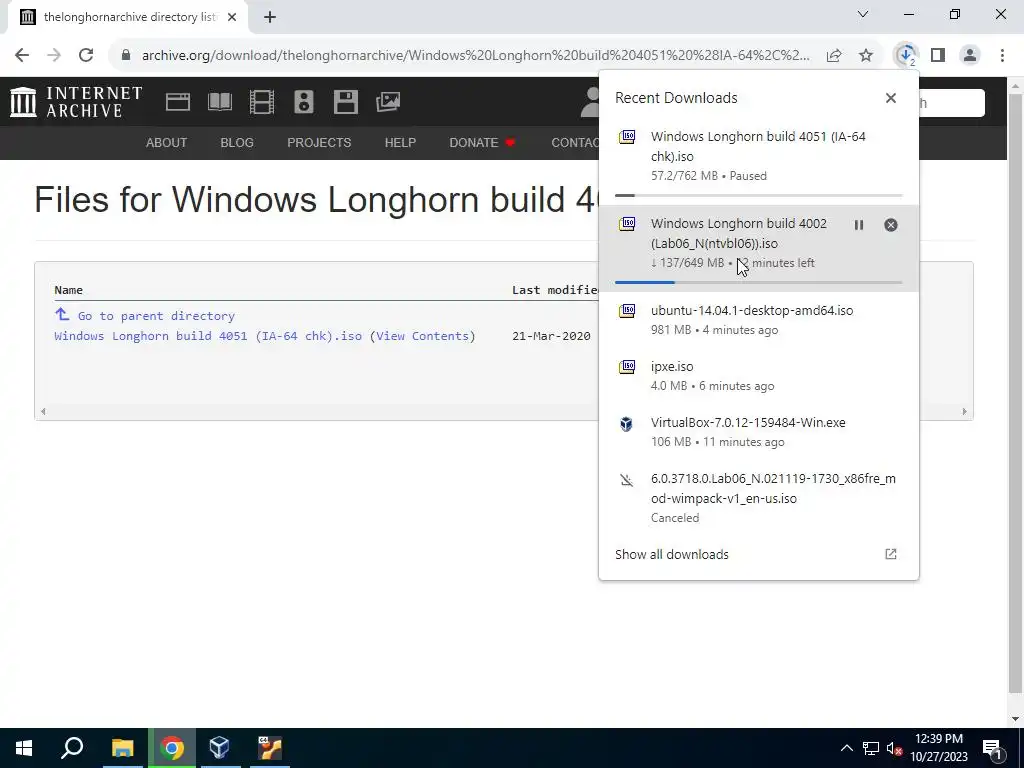Click VirtualBox installer file icon
The image size is (1024, 768).
pyautogui.click(x=627, y=424)
